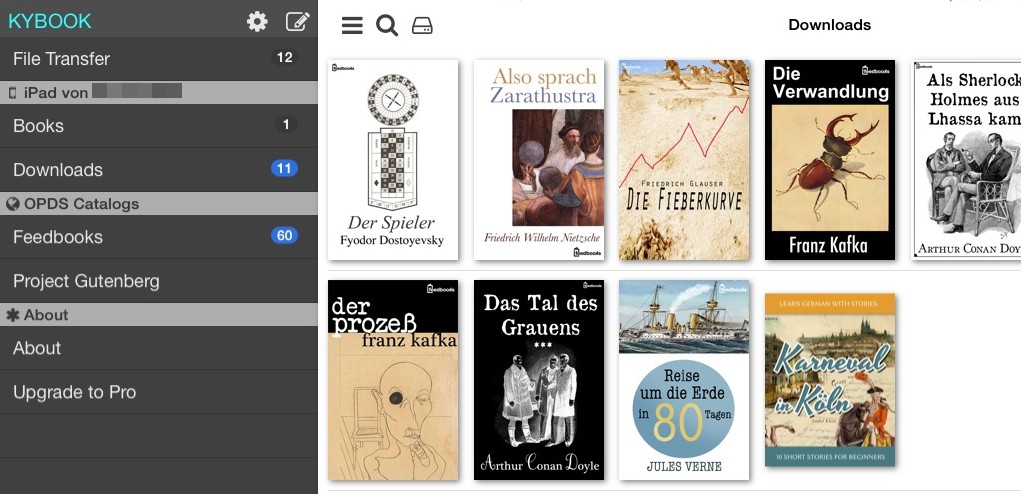Open Der Prozeß by Franz Kafka cover
1021x494 pixels.
coord(393,380)
